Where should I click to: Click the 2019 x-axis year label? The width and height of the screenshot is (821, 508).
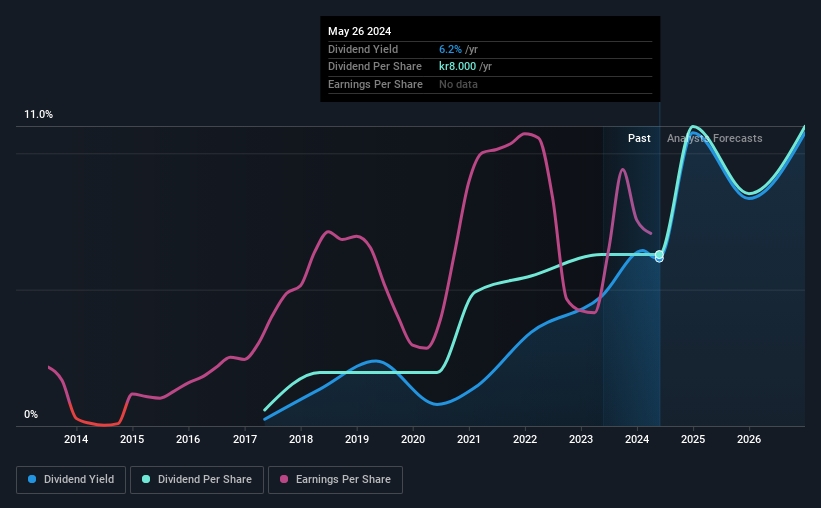click(x=357, y=439)
